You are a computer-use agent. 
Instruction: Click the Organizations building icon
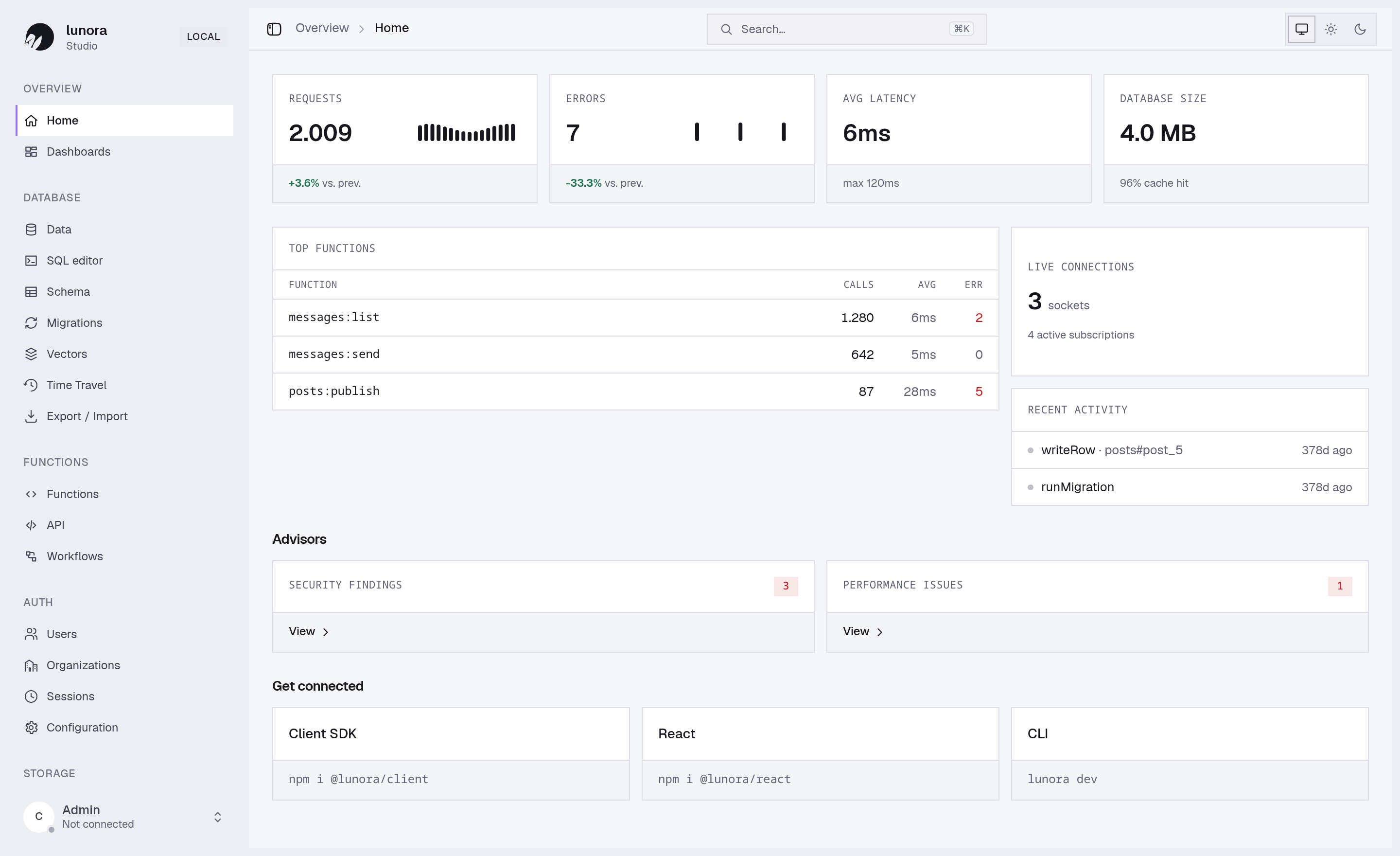pos(31,665)
